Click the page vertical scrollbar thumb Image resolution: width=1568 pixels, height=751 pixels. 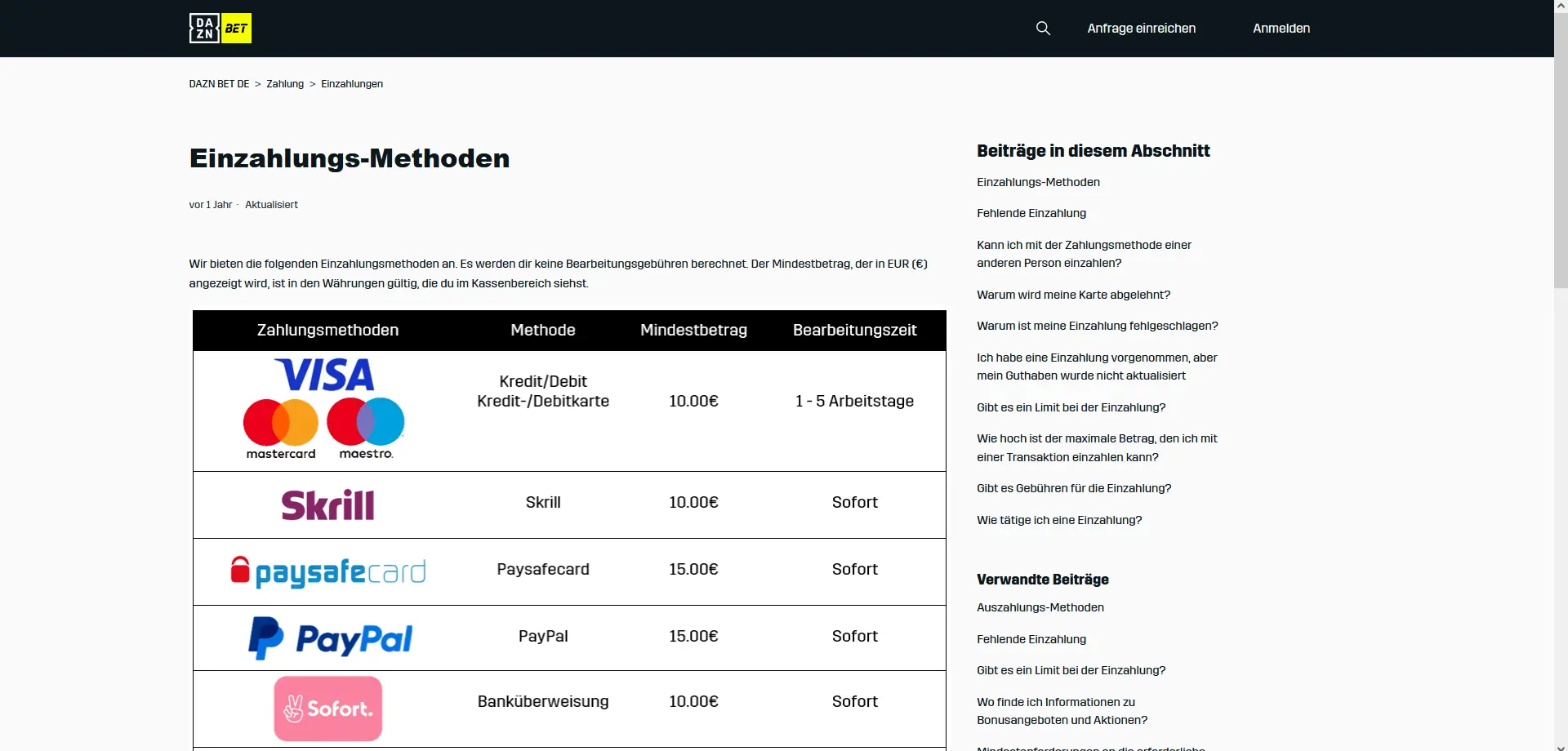pyautogui.click(x=1561, y=151)
